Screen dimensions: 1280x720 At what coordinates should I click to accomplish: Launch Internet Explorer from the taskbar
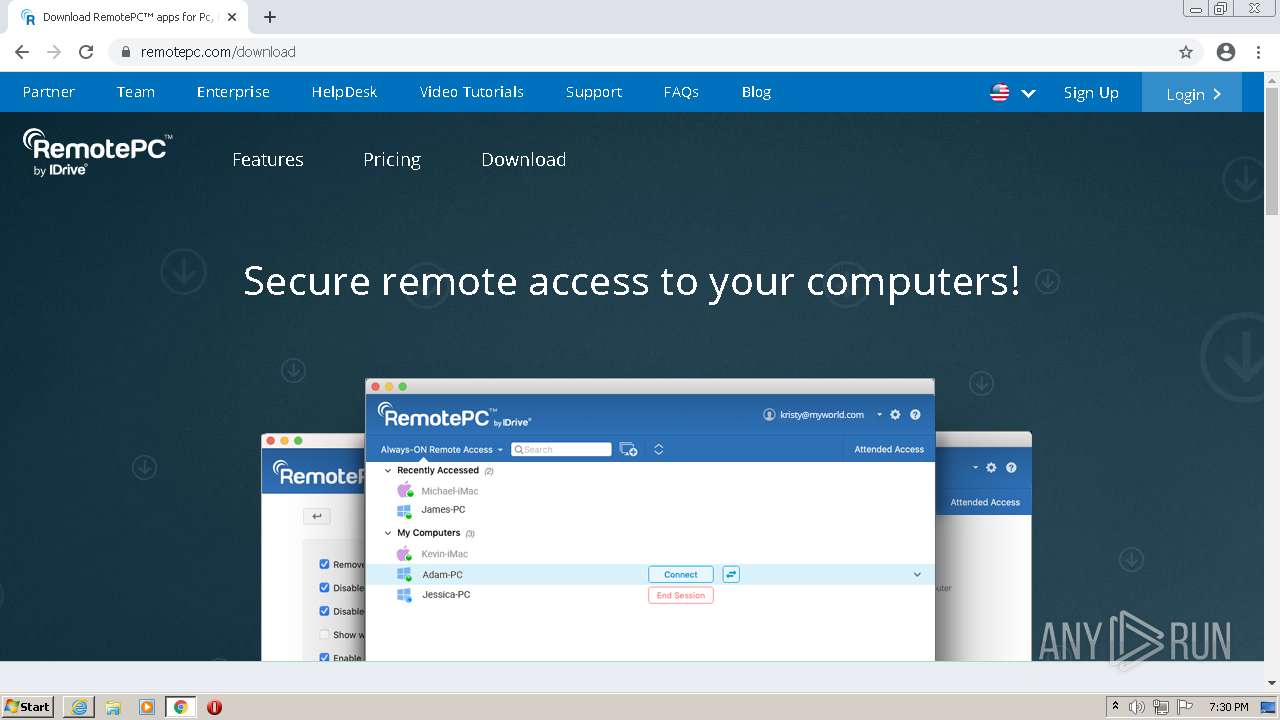pos(79,707)
